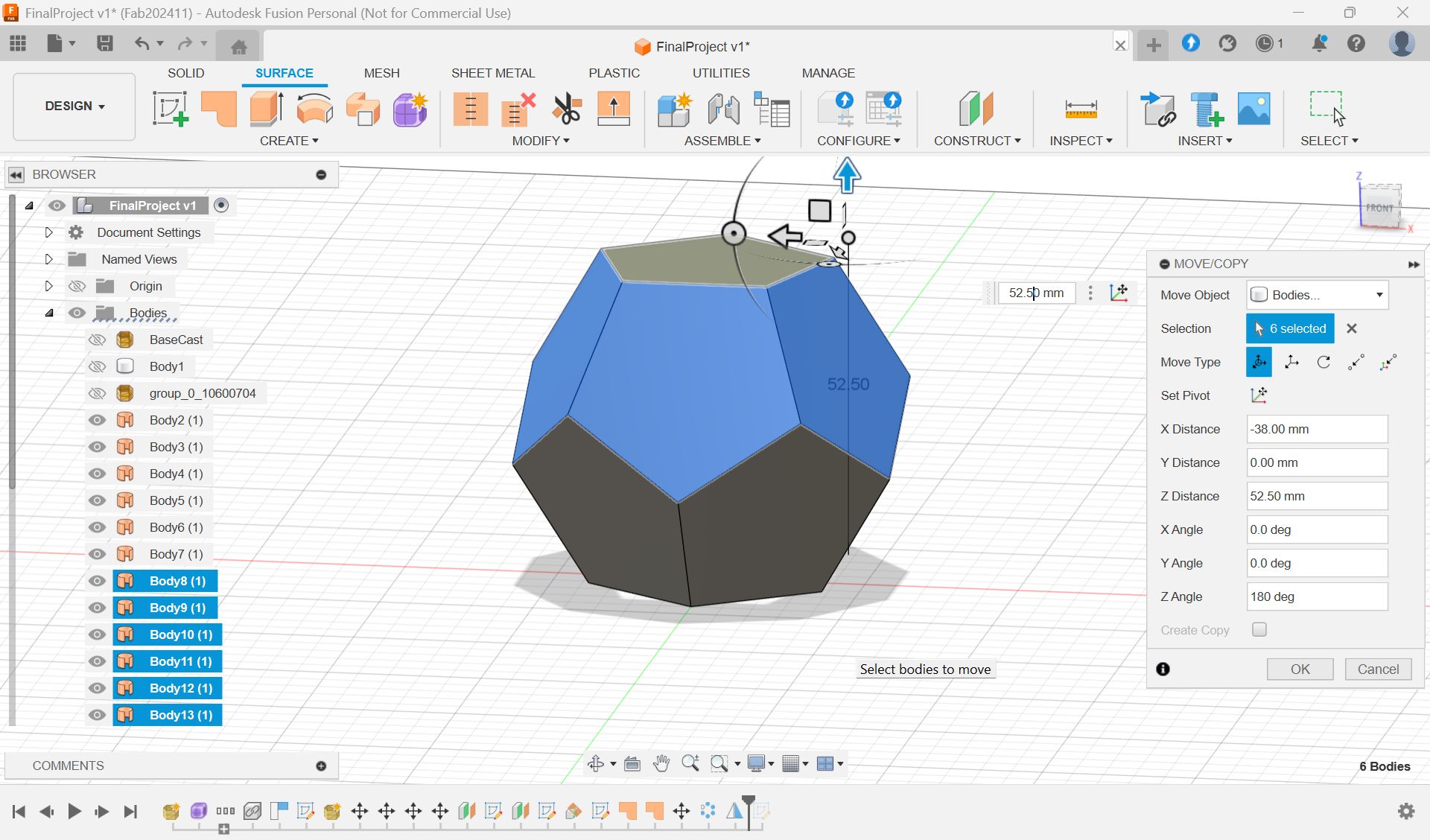
Task: Click the Help question mark icon
Action: 1356,43
